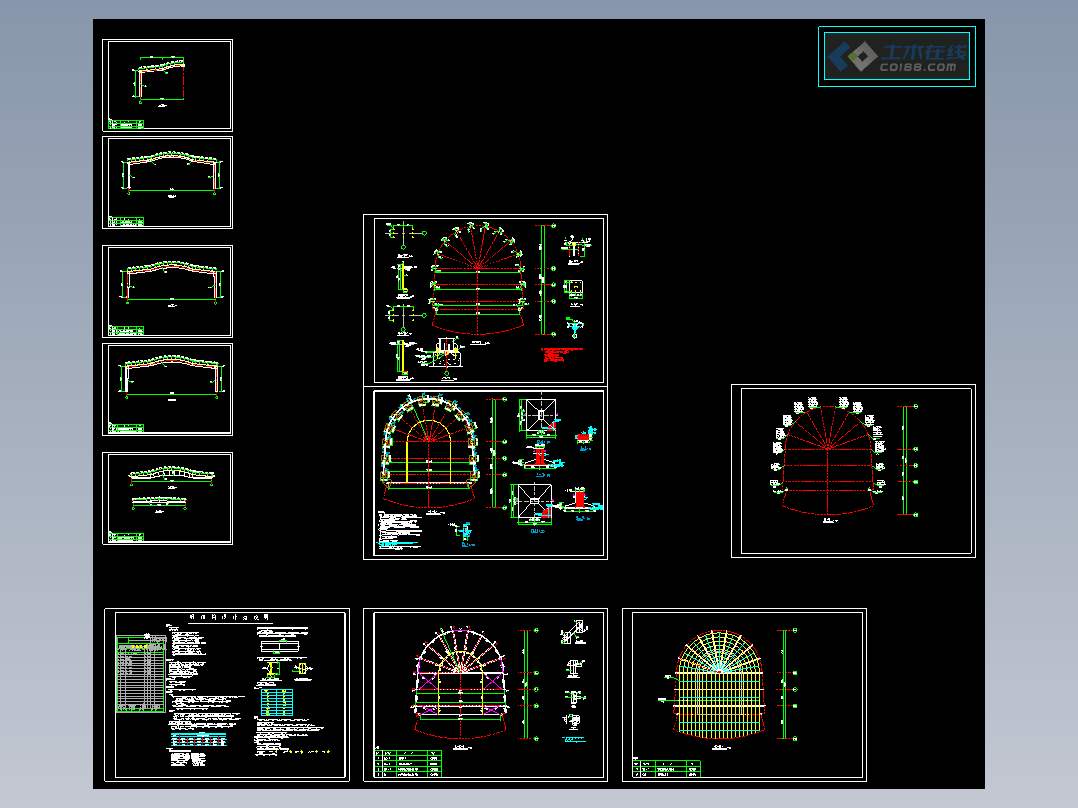Click the red warning note text block
1078x808 pixels.
click(562, 354)
